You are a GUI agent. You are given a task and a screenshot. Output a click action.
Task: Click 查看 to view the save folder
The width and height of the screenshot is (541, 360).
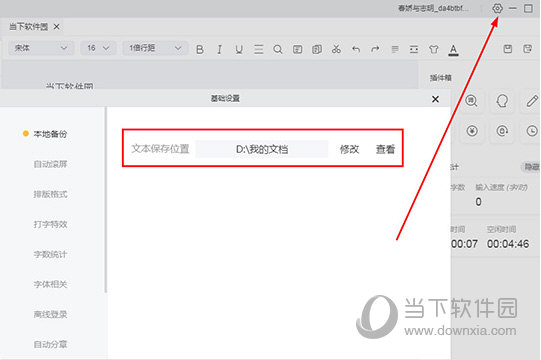click(385, 149)
